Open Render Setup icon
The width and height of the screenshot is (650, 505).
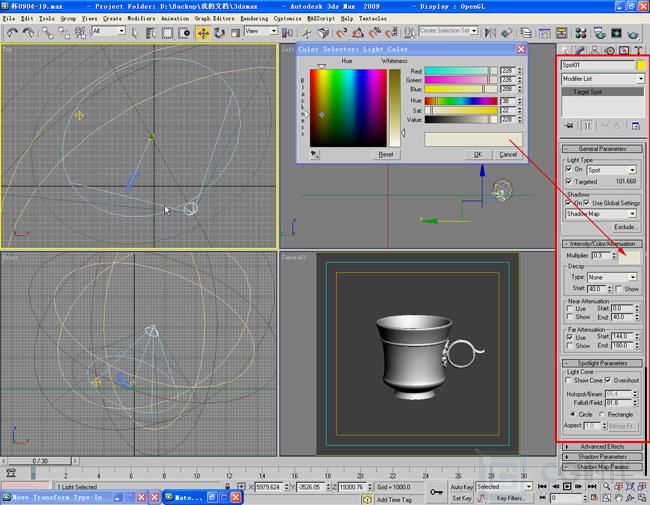(600, 33)
